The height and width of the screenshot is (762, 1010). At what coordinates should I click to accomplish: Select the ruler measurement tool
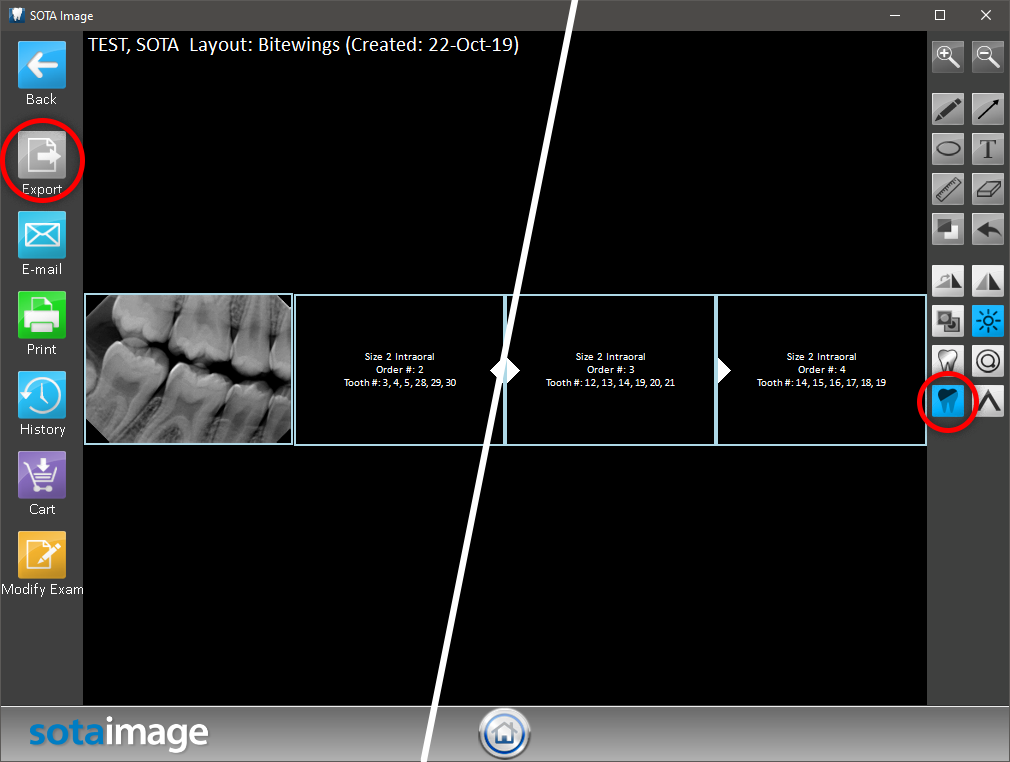click(948, 189)
